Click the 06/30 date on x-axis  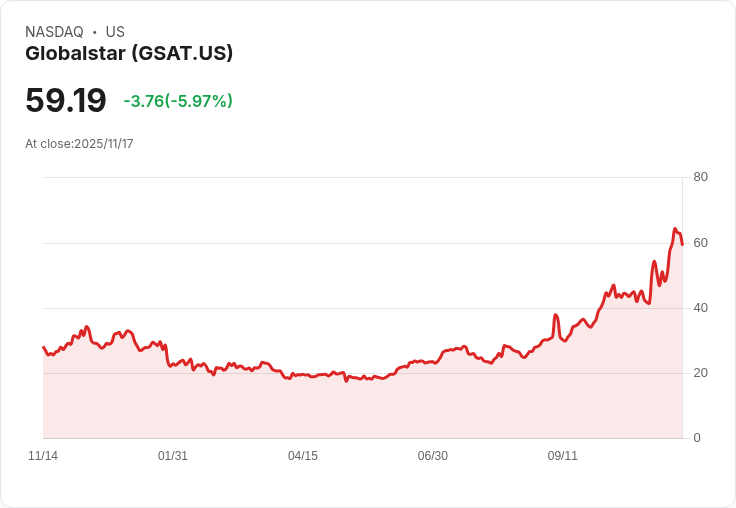pyautogui.click(x=433, y=456)
